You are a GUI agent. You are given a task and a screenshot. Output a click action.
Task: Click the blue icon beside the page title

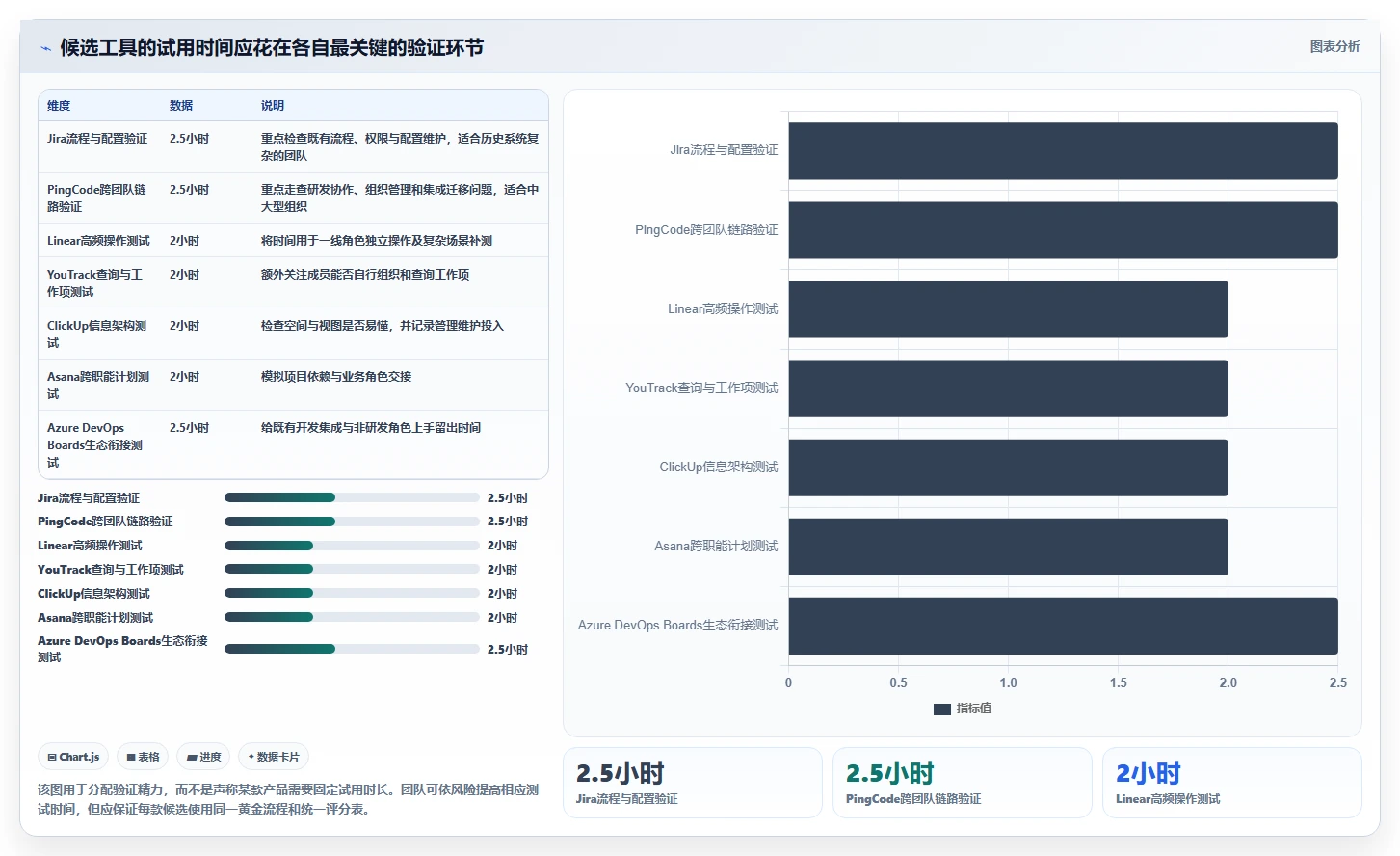click(x=45, y=48)
